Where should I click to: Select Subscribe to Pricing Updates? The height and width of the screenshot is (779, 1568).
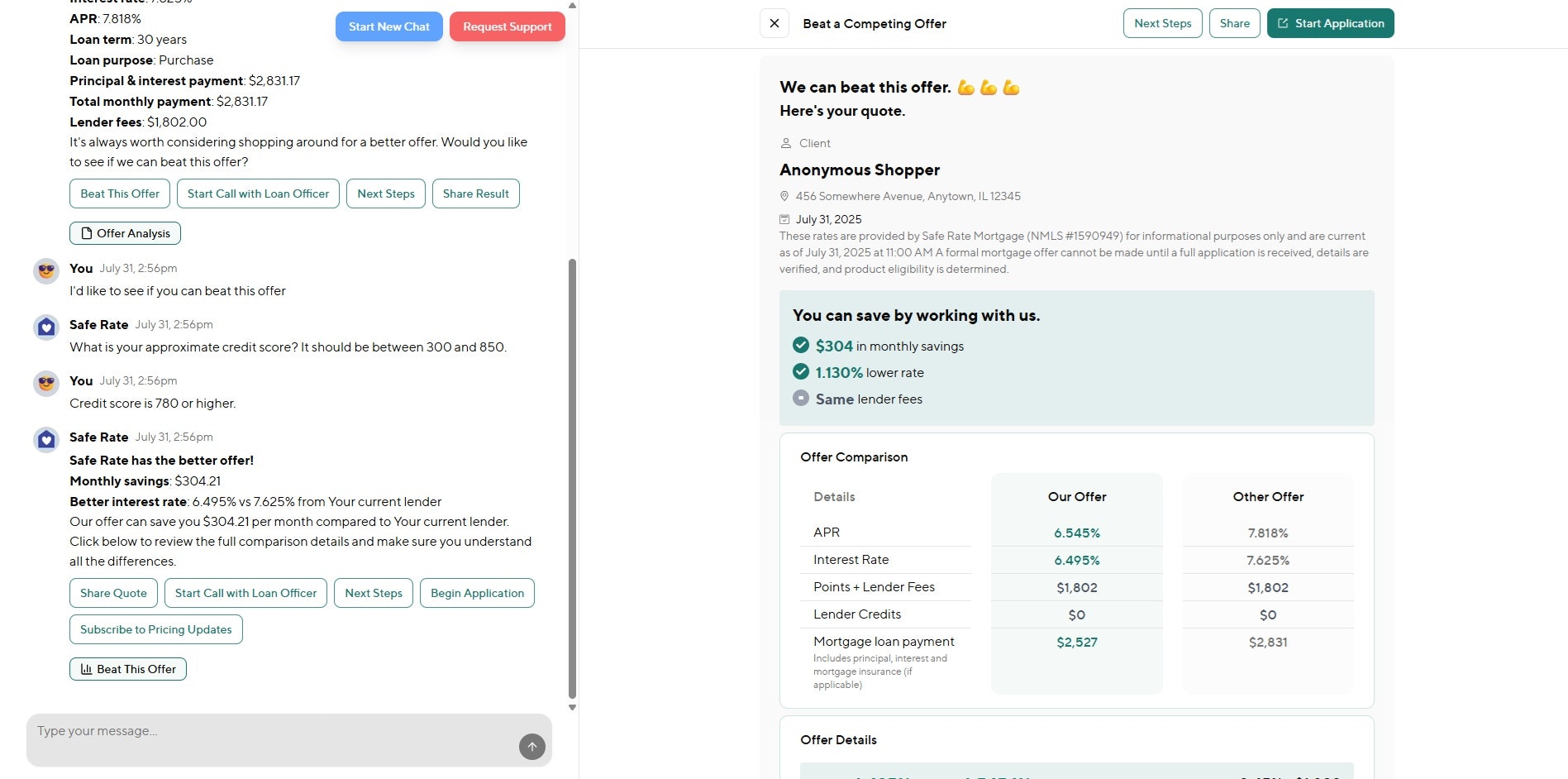(x=156, y=629)
